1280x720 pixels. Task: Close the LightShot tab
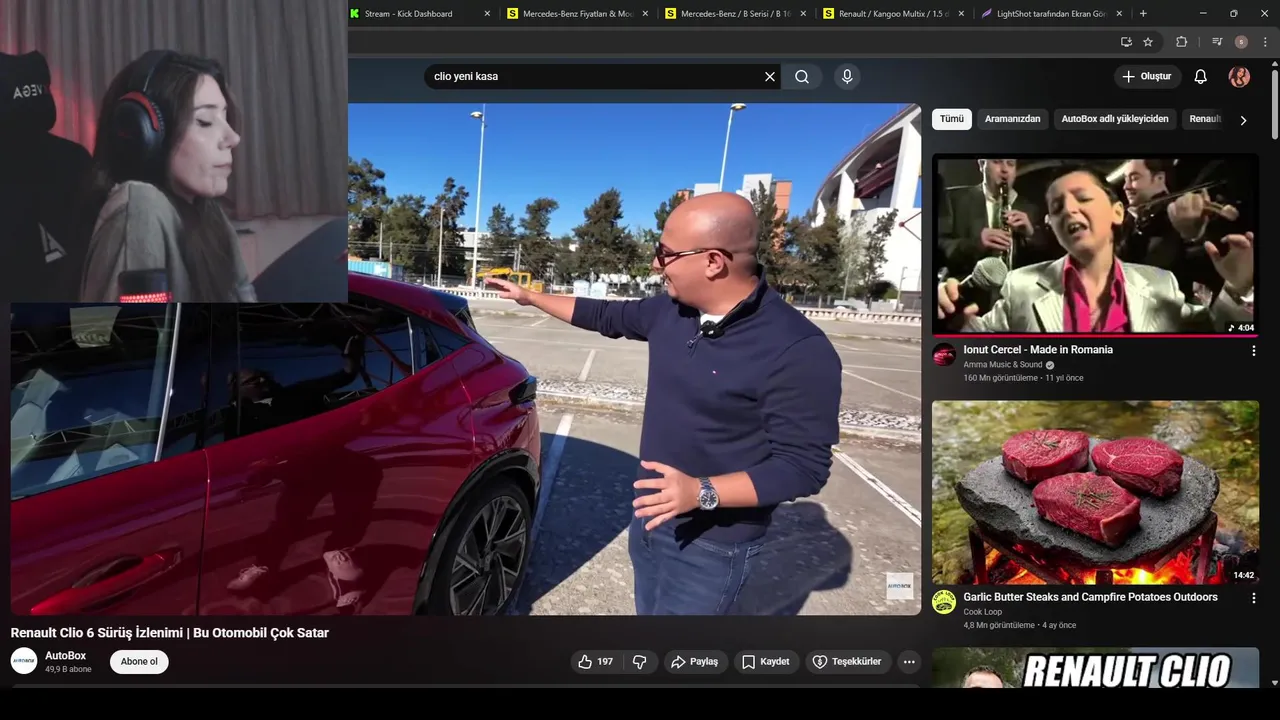coord(1119,14)
